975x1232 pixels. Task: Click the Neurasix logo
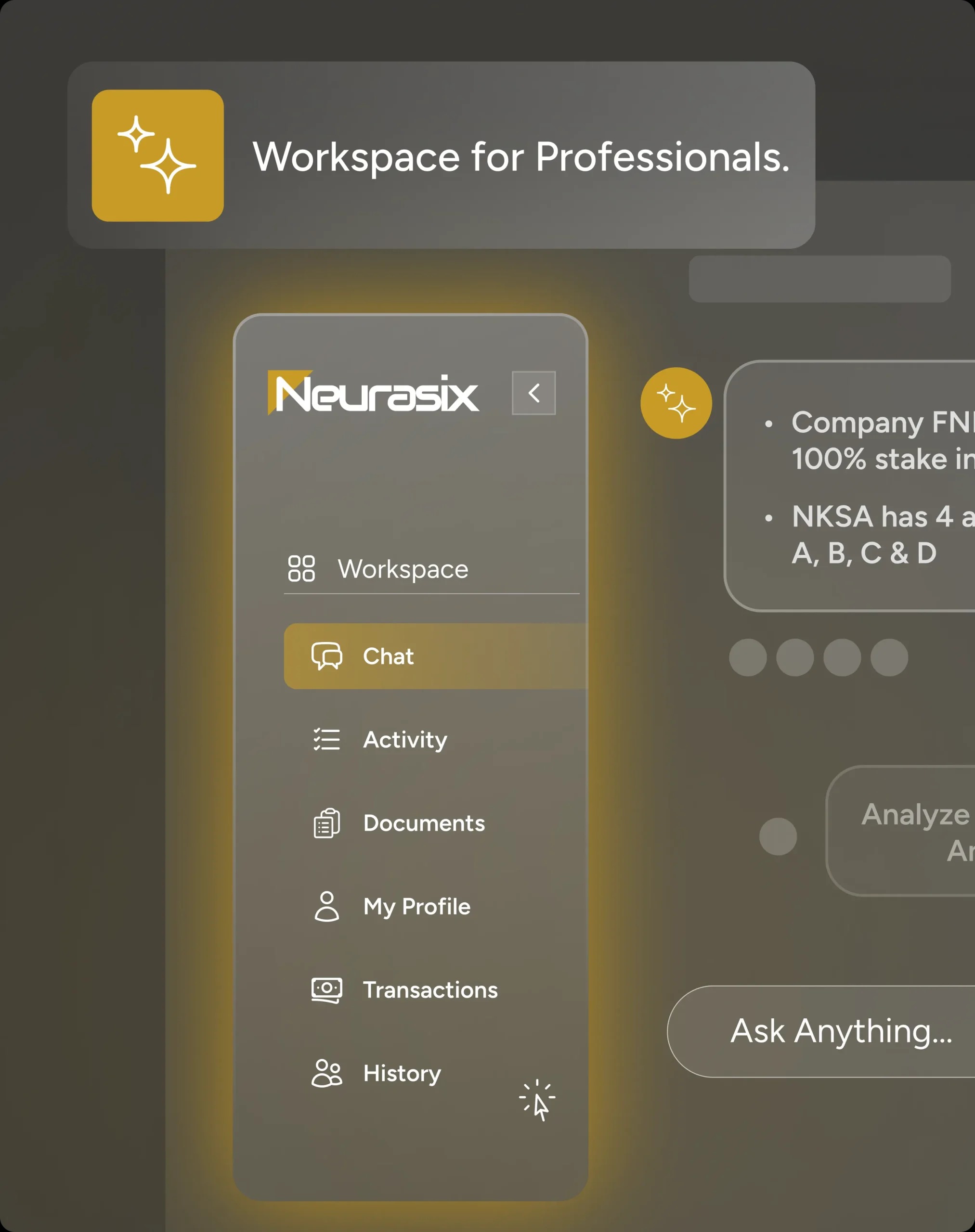[373, 393]
